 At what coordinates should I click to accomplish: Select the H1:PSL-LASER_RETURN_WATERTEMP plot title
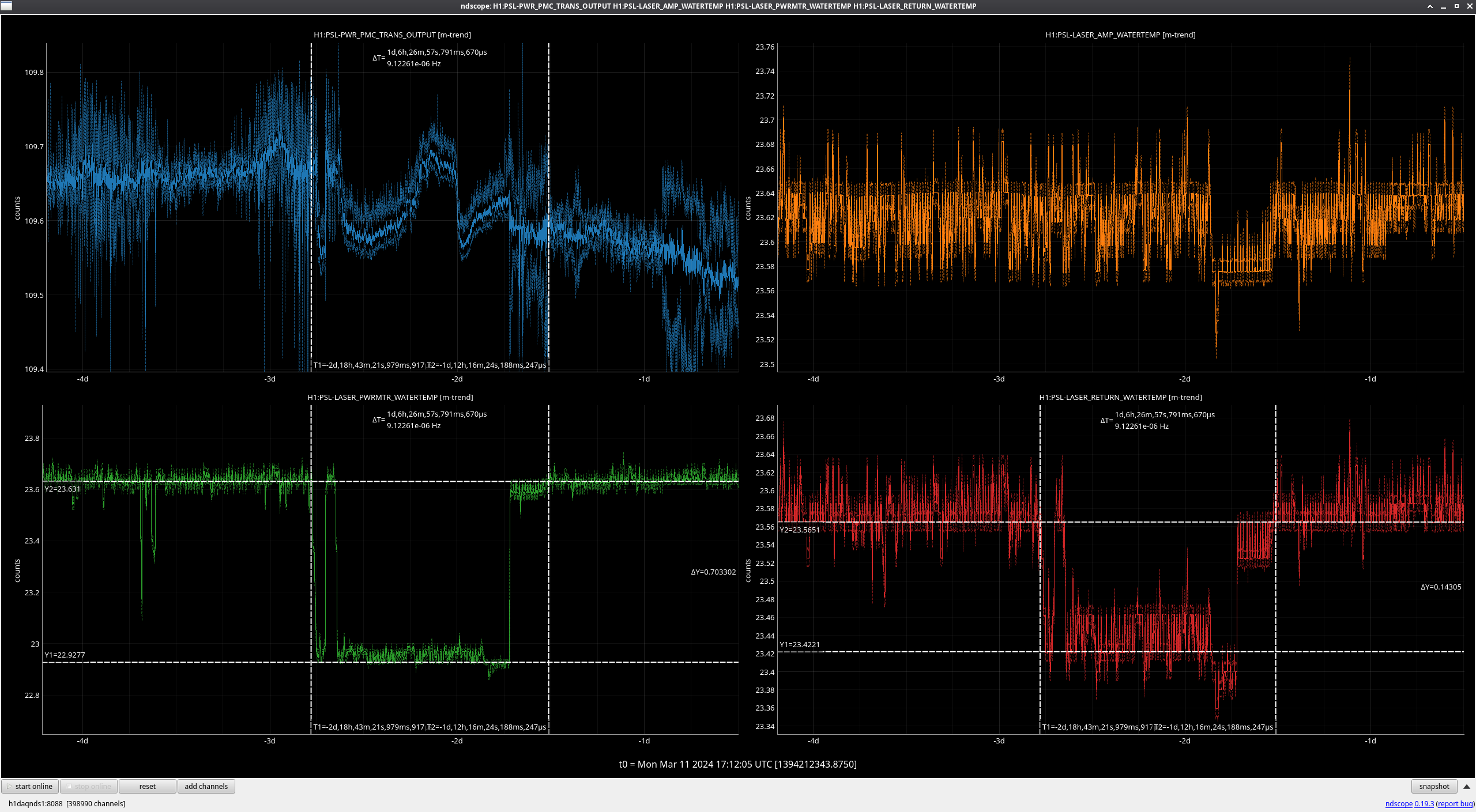pos(1120,397)
